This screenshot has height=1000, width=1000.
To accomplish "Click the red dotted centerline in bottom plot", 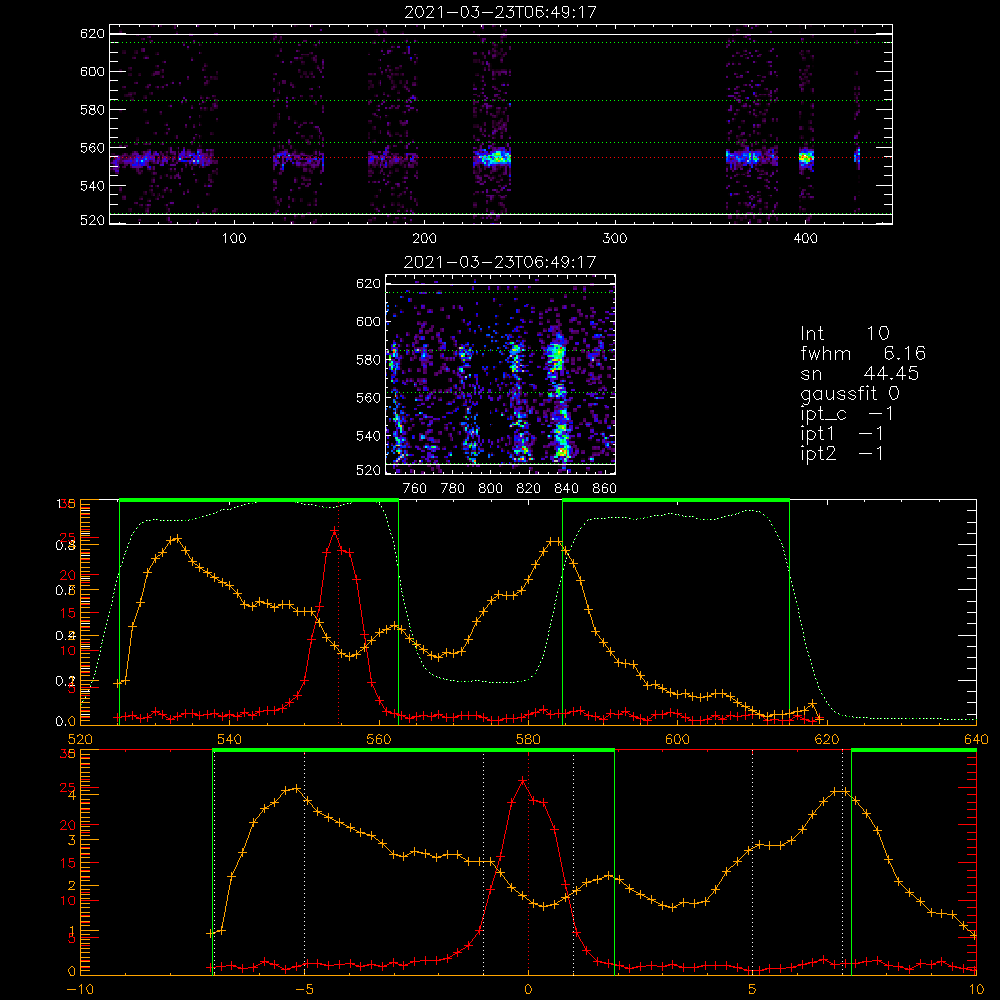I will pyautogui.click(x=528, y=861).
